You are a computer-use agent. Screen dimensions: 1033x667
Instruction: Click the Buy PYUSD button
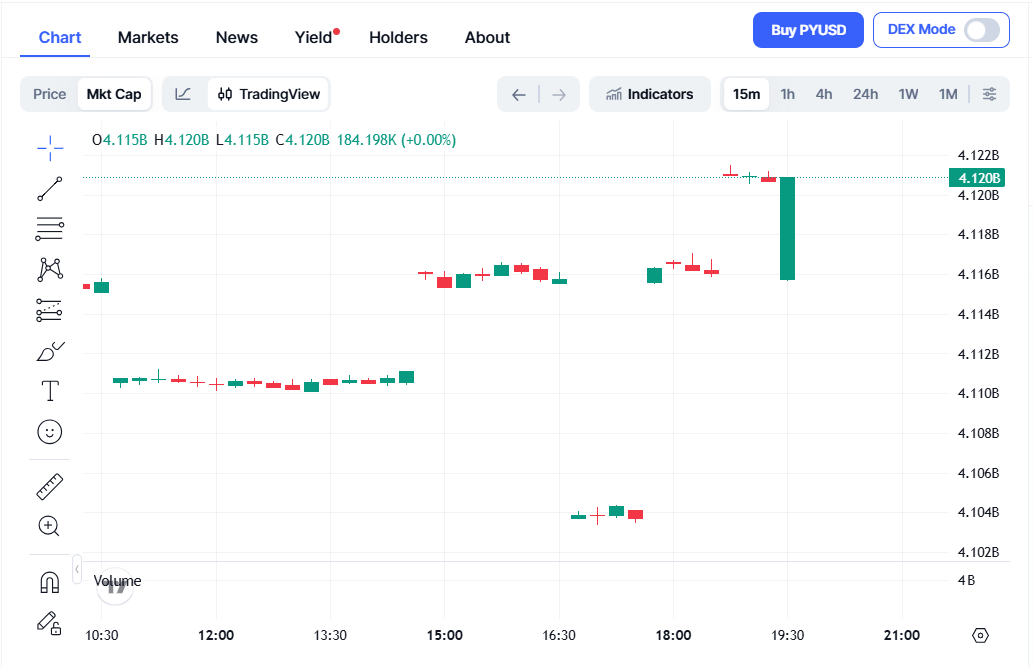point(808,30)
